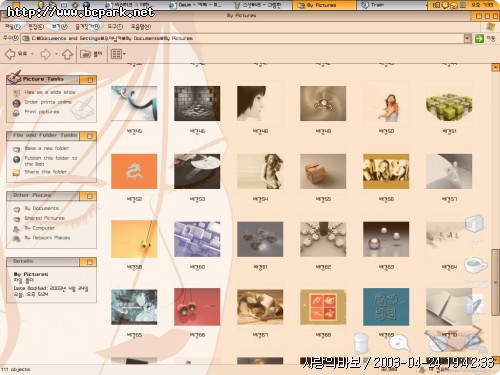This screenshot has width=500, height=375.
Task: Select the teal blue pattern thumbnail
Action: tap(386, 307)
